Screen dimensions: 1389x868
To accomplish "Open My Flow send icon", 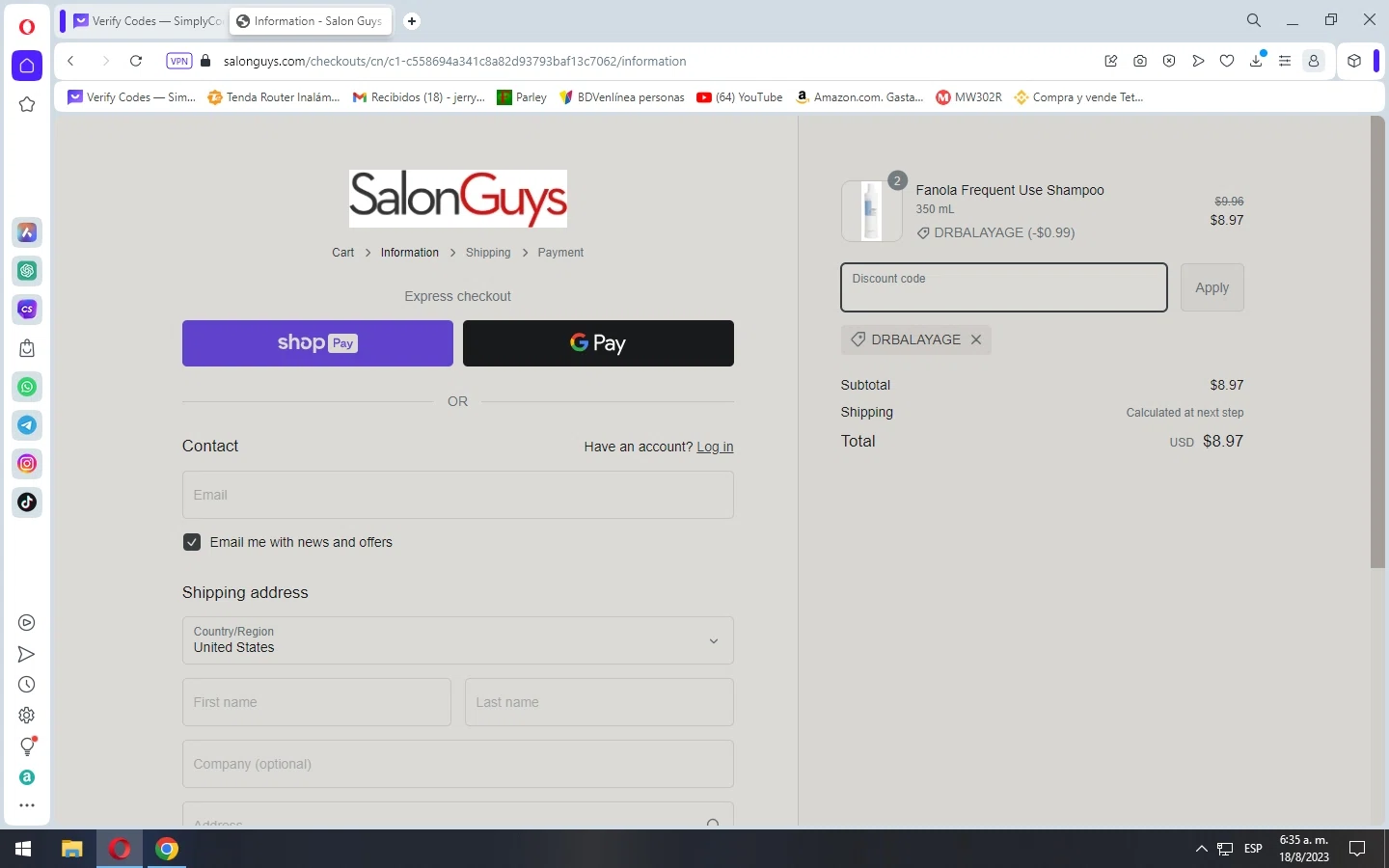I will click(x=27, y=654).
